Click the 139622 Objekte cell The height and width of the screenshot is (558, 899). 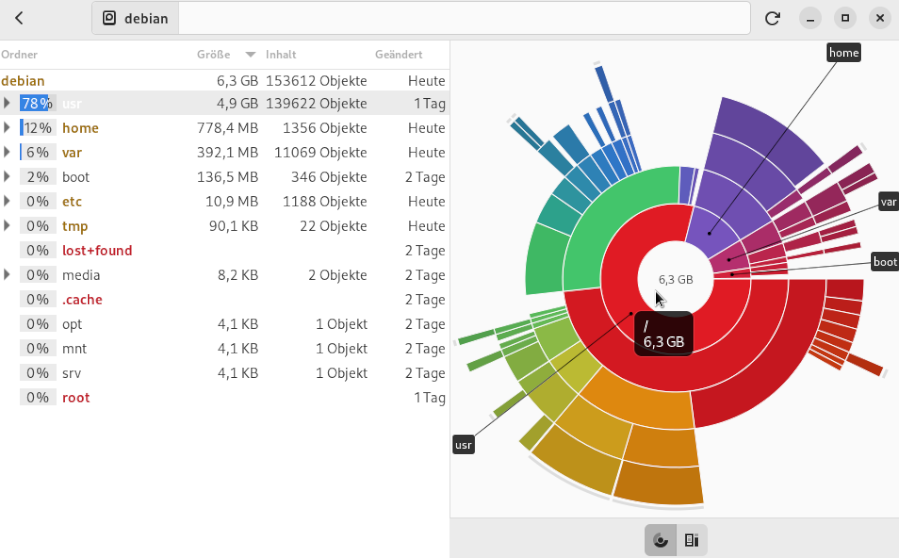316,104
